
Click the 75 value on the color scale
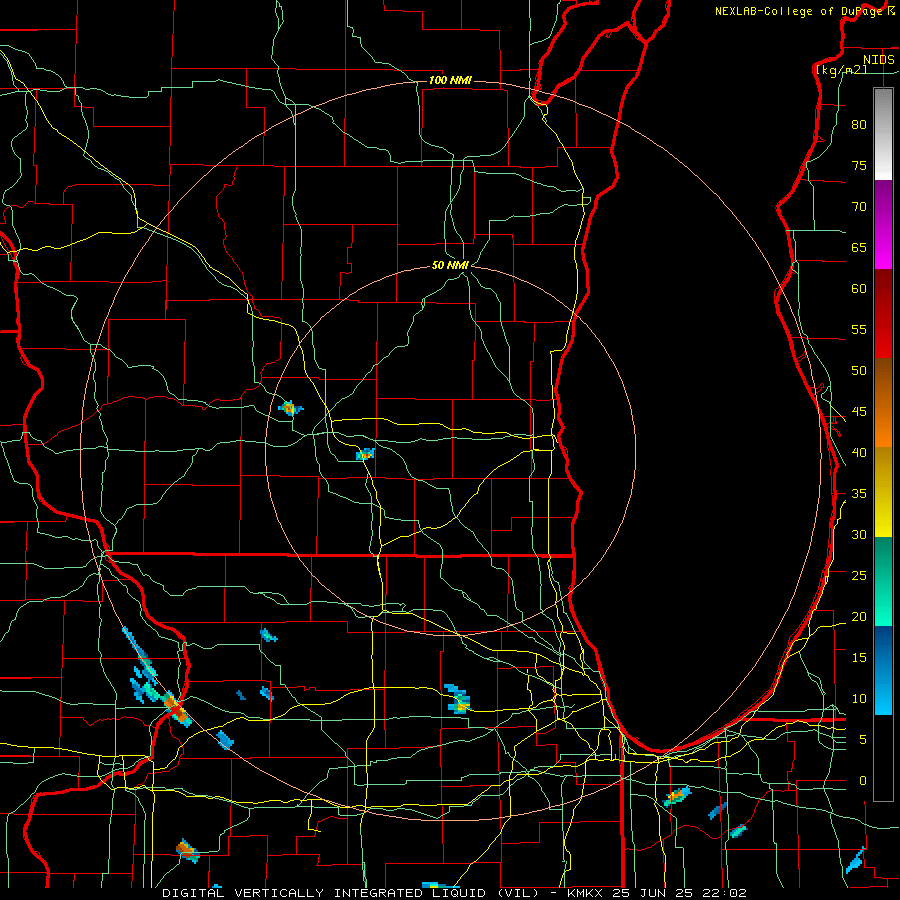tap(859, 166)
